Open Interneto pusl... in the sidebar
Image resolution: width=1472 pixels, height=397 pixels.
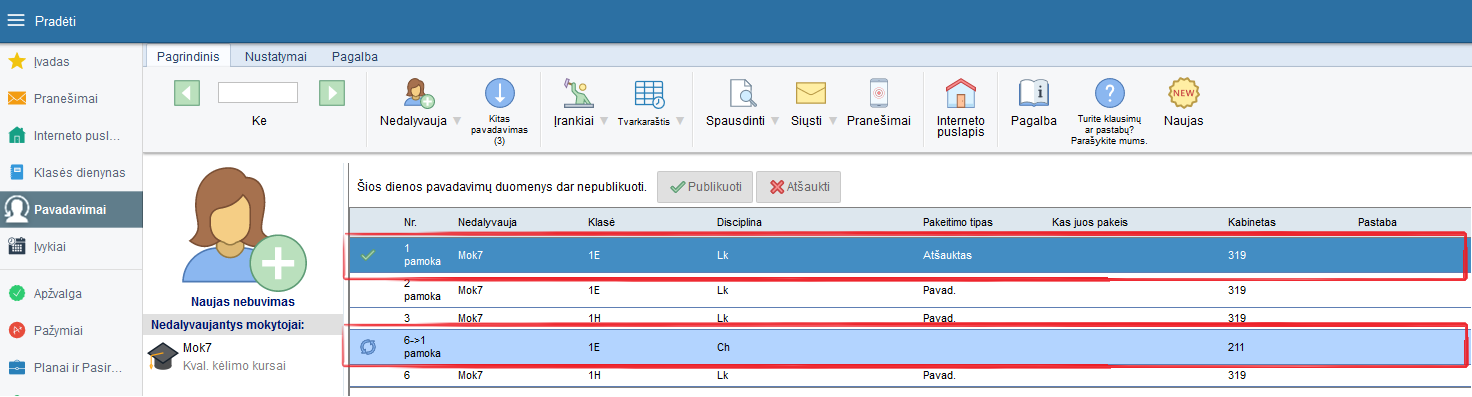71,135
